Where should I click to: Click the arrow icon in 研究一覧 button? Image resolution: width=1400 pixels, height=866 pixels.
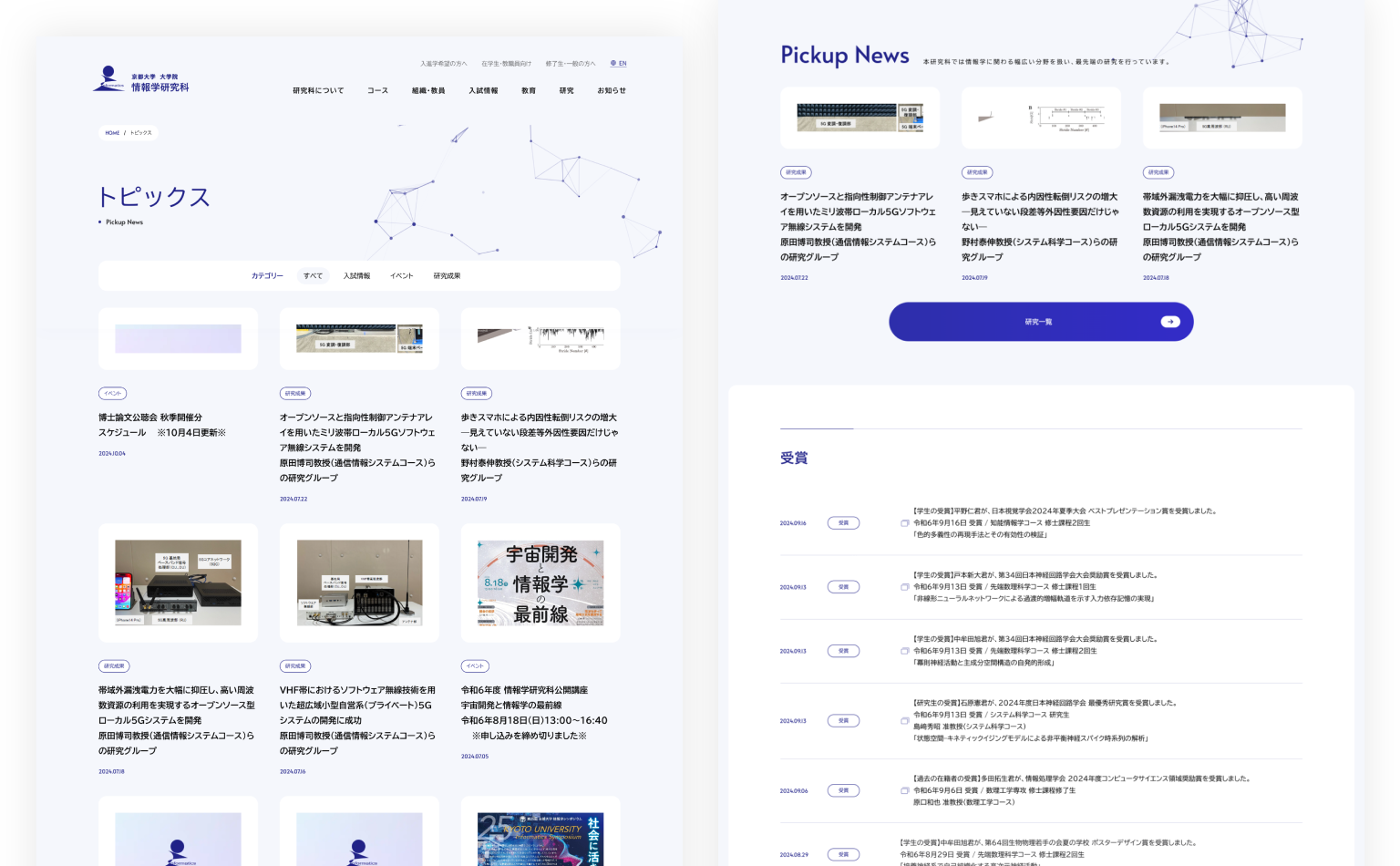coord(1170,322)
